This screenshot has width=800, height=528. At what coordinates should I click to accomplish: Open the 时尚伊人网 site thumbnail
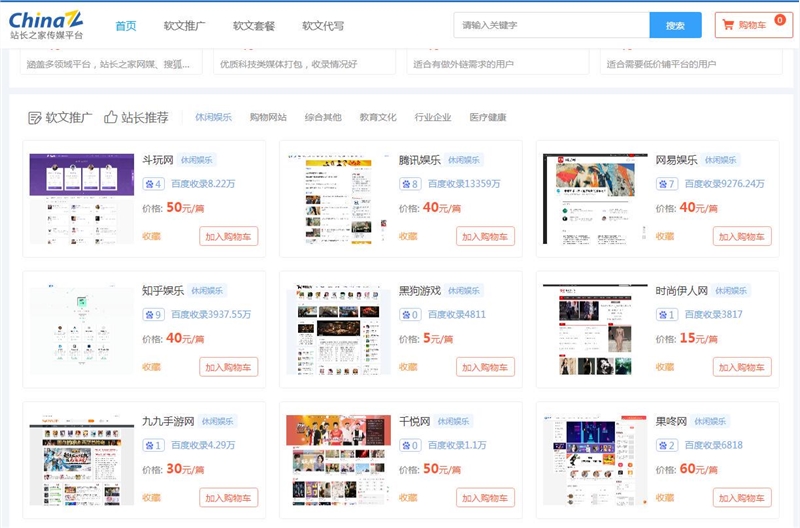pyautogui.click(x=595, y=330)
